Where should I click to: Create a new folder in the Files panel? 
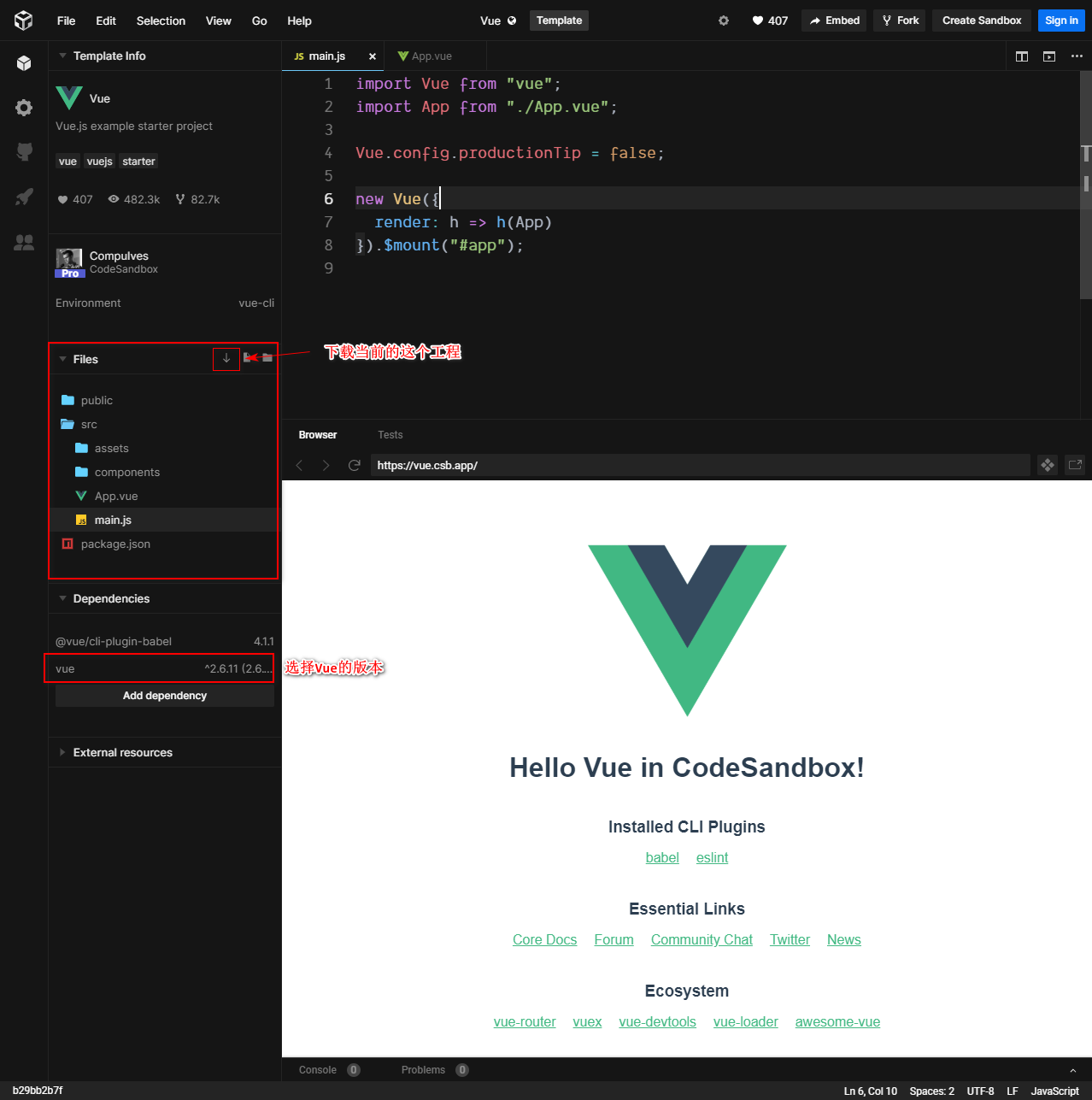(267, 358)
